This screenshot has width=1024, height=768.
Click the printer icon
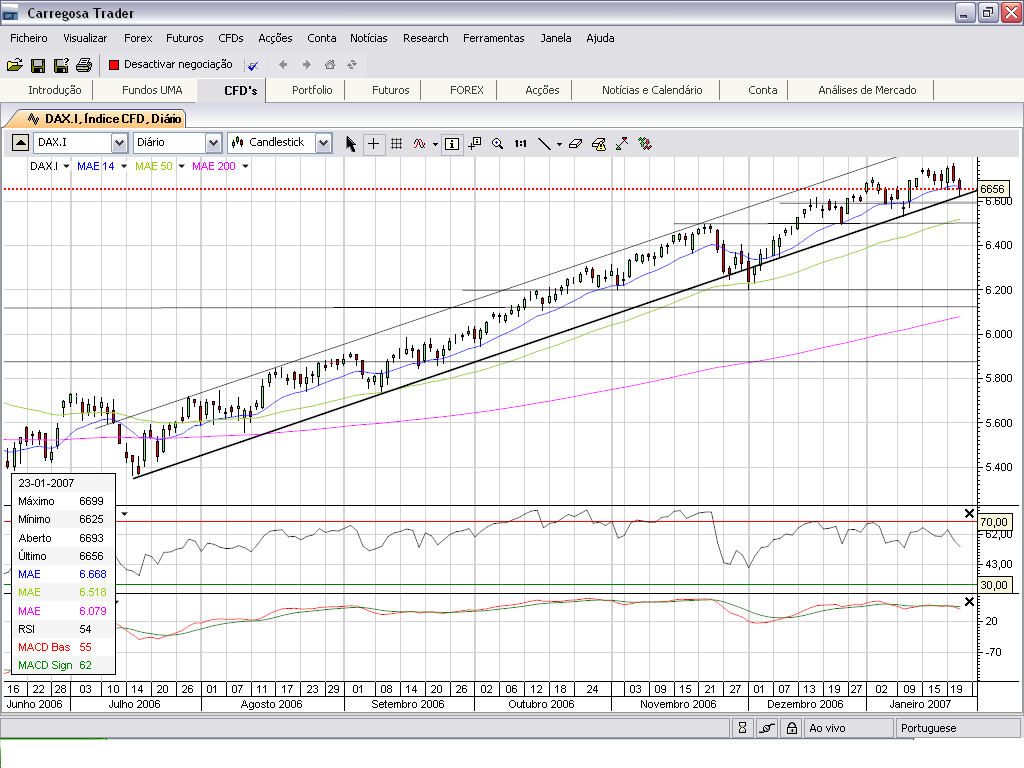pyautogui.click(x=84, y=65)
